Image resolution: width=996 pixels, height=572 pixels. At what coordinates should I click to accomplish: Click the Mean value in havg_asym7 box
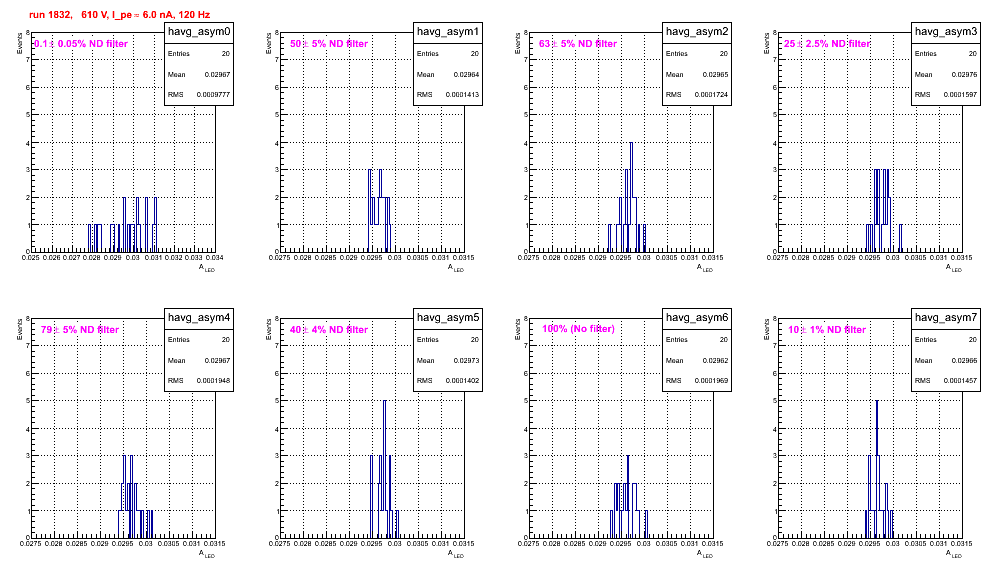point(964,360)
